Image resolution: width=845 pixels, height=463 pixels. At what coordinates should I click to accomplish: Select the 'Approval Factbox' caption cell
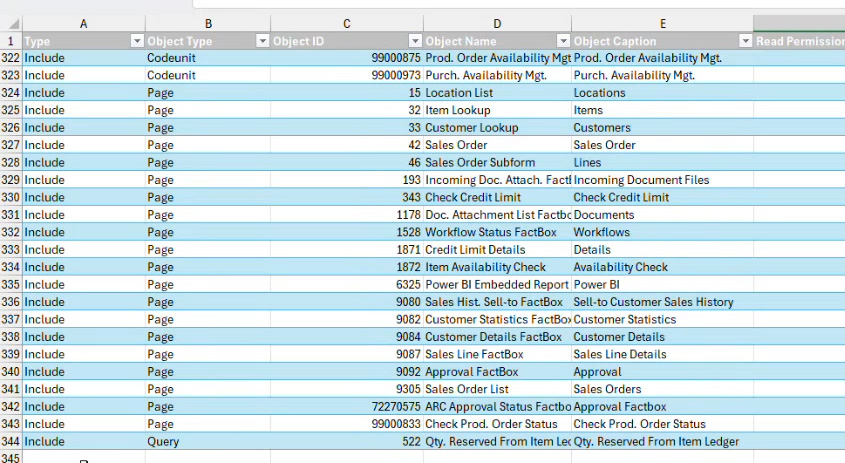pyautogui.click(x=663, y=406)
